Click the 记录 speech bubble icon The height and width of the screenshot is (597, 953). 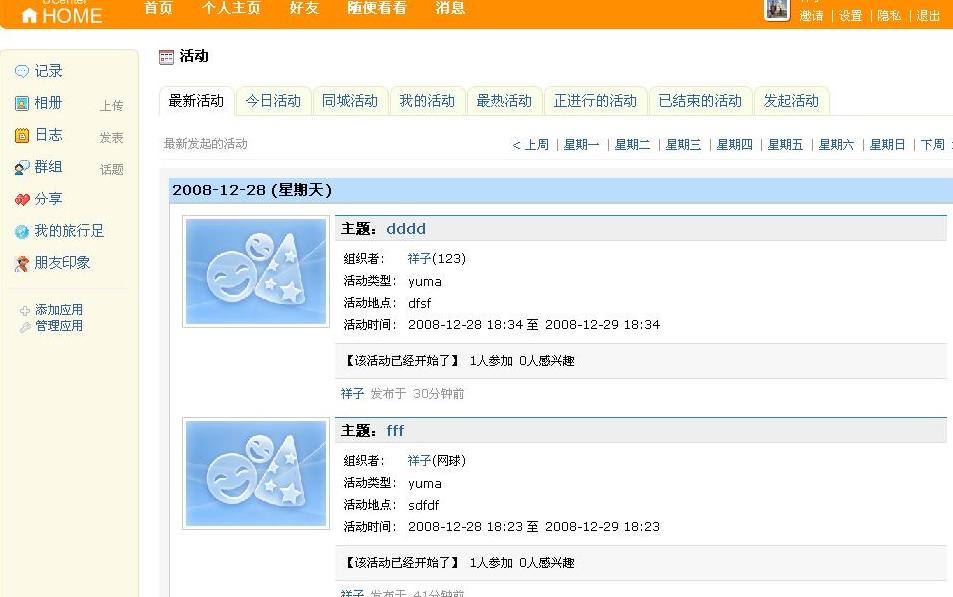(x=22, y=71)
